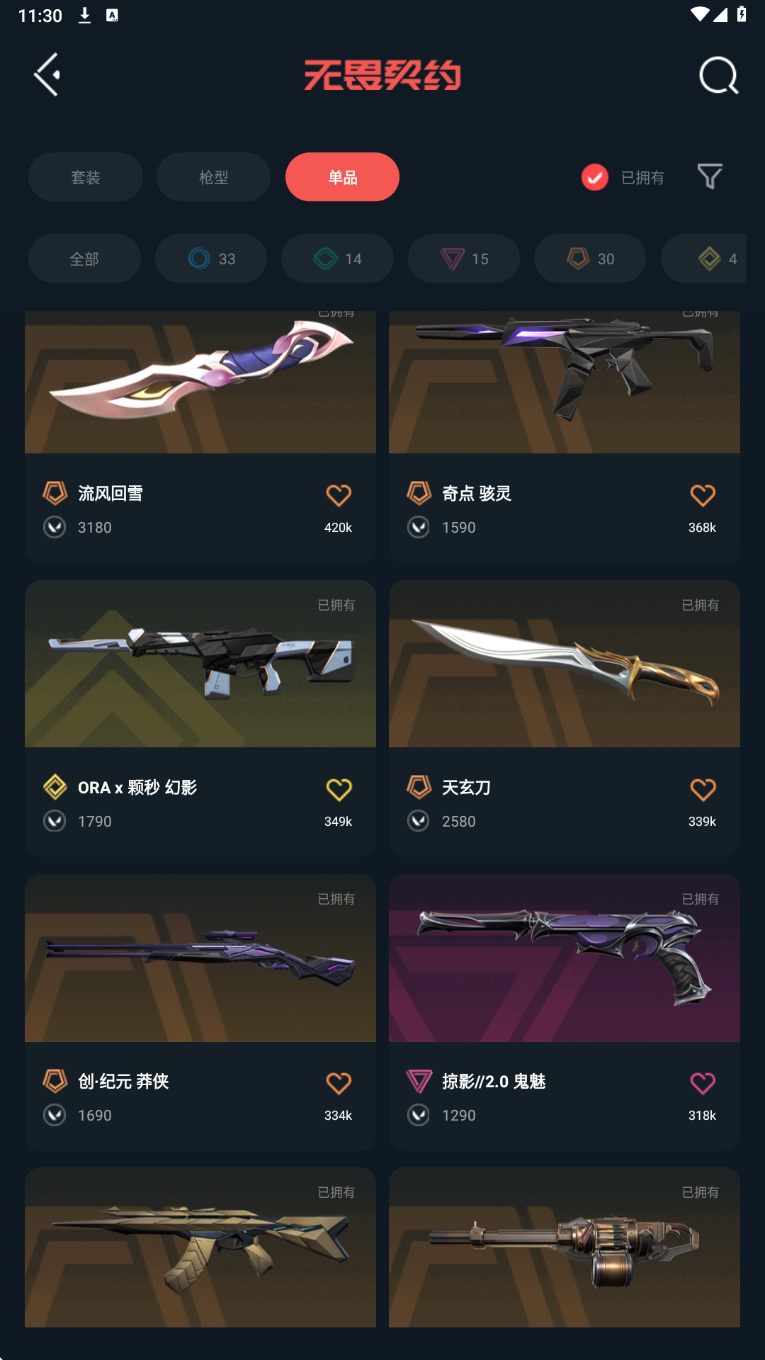Tap the pink heart on 掠影//2.0 鬼魅
This screenshot has height=1360, width=765.
tap(703, 1083)
